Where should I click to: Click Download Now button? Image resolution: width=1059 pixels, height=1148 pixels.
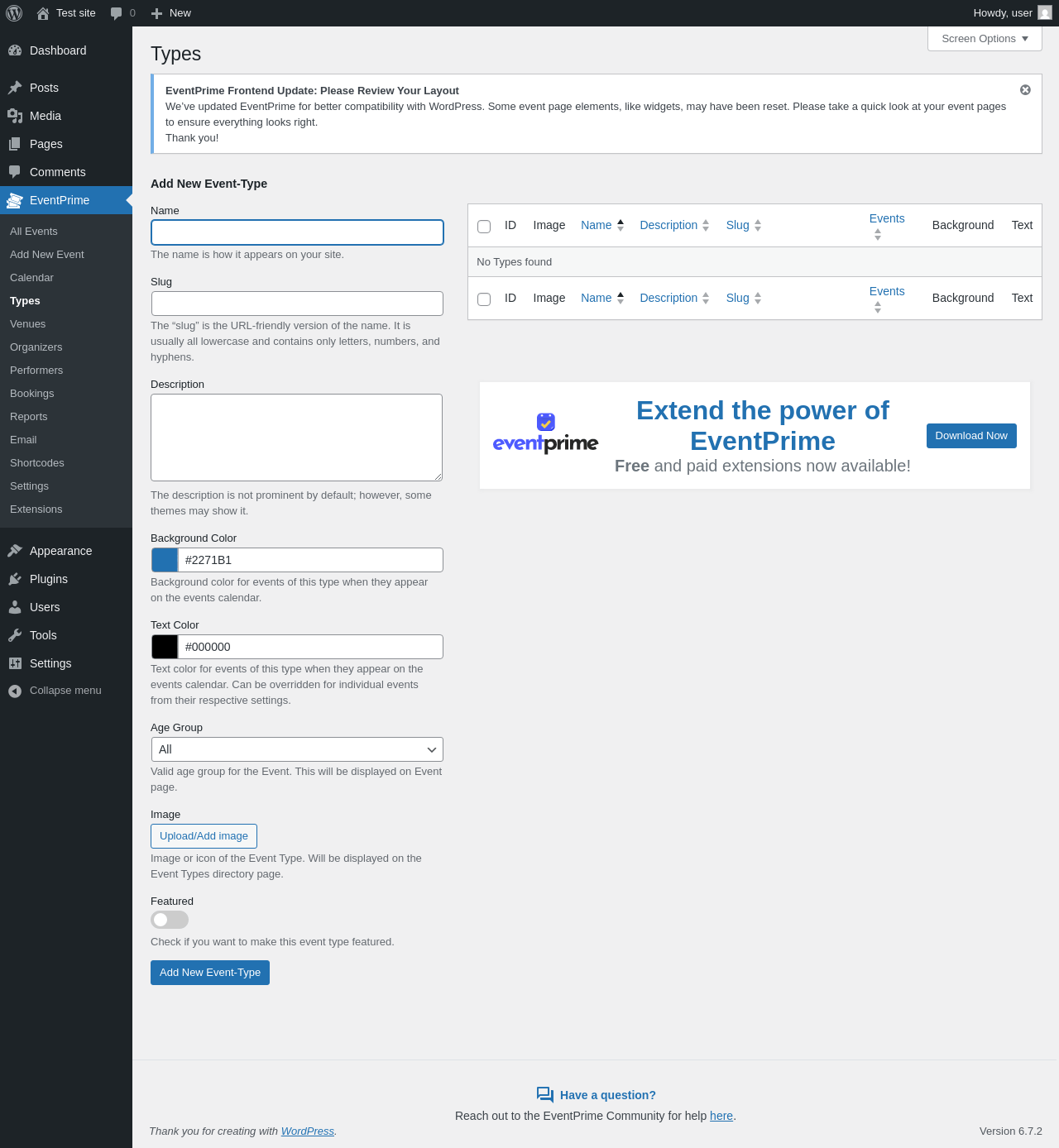click(971, 436)
